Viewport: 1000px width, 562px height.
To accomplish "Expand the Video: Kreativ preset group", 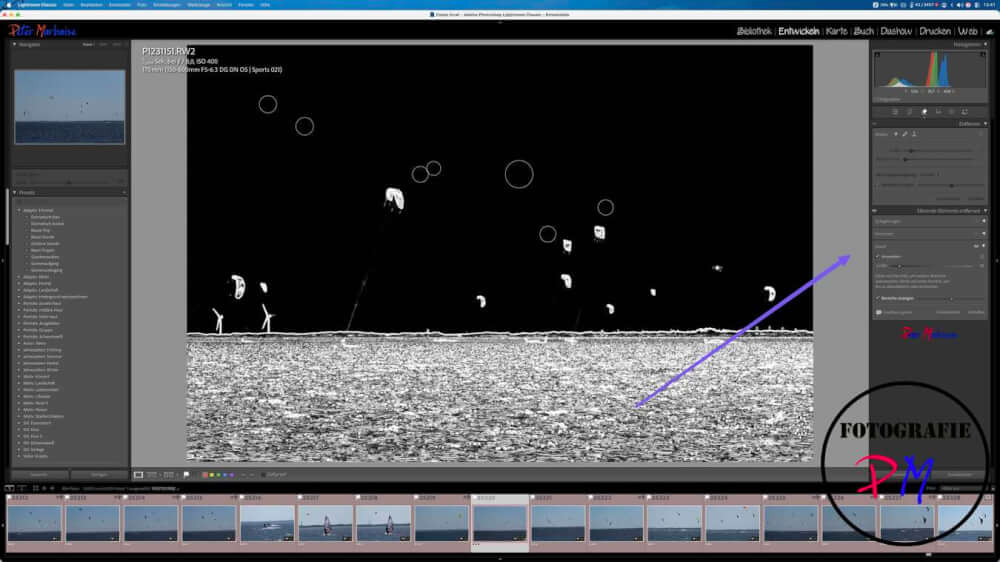I will (x=19, y=456).
